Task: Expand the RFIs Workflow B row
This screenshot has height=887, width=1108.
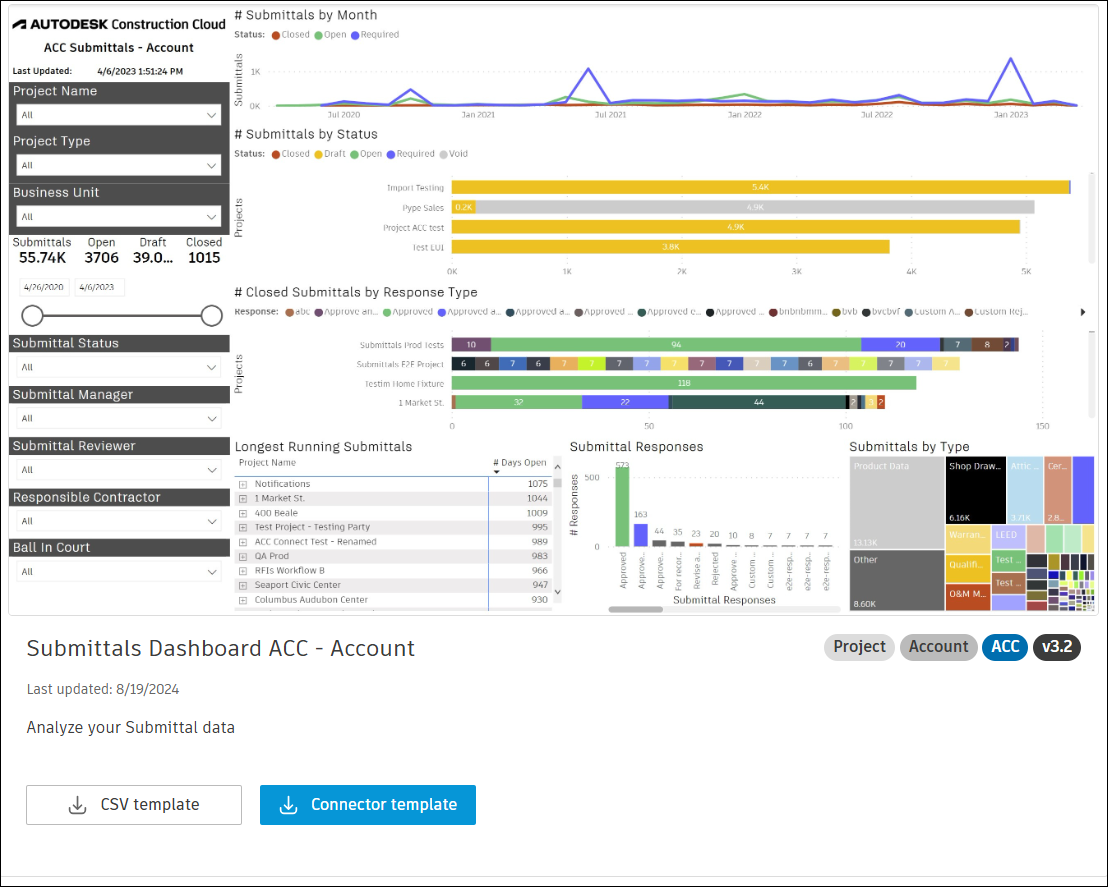Action: (243, 571)
